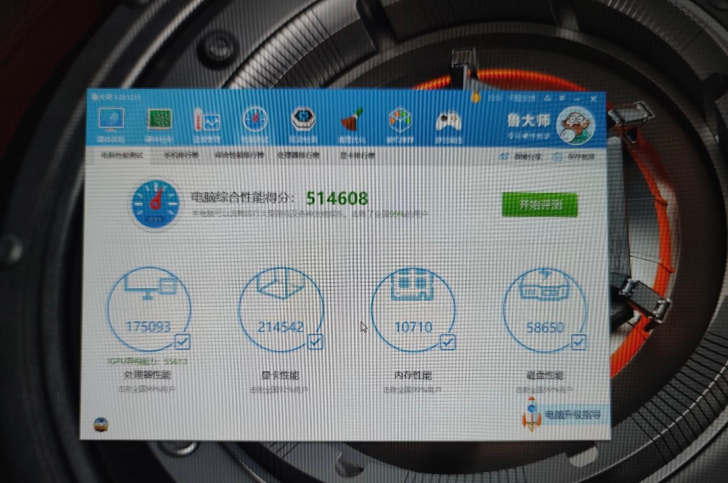
Task: Click the 显卡性能 label
Action: coord(280,375)
